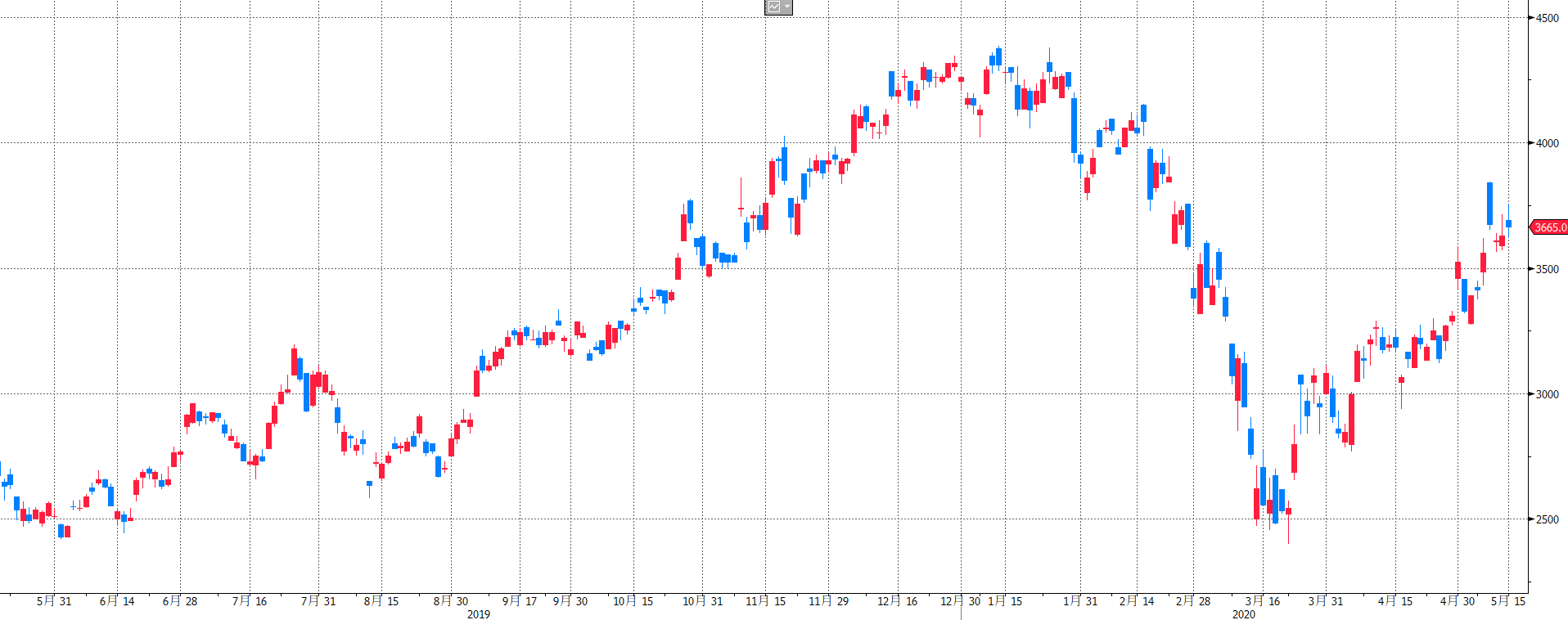Open the chart type dropdown arrow
The image size is (1568, 620).
786,7
